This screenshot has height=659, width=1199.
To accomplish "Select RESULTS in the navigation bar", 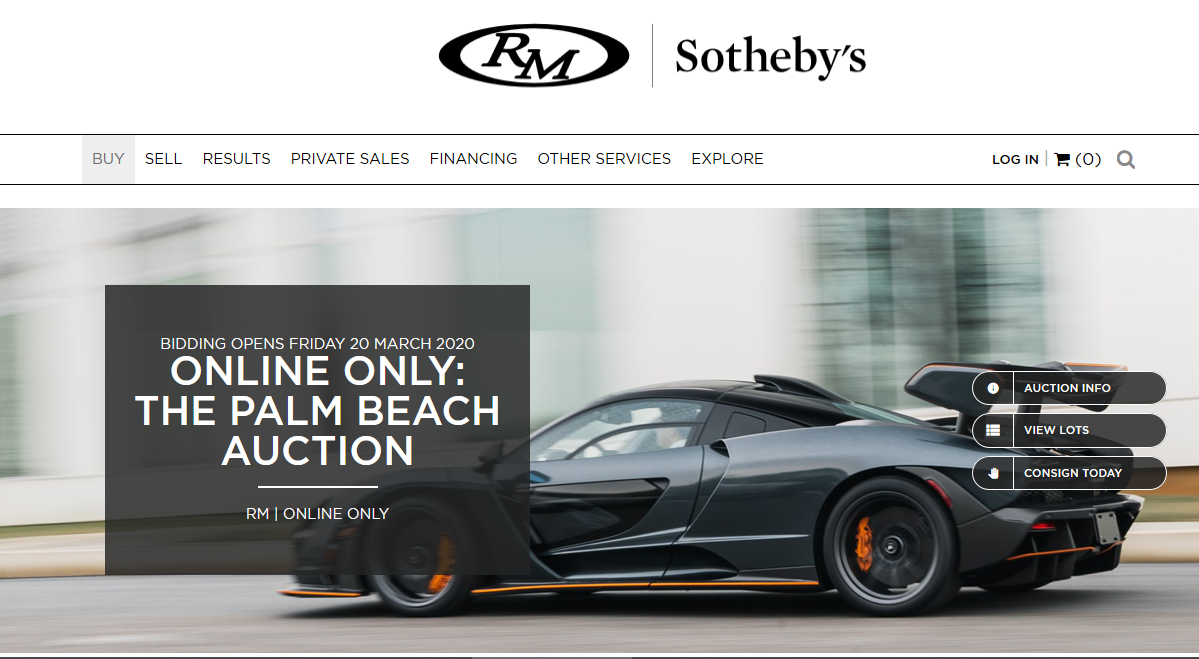I will pyautogui.click(x=236, y=159).
